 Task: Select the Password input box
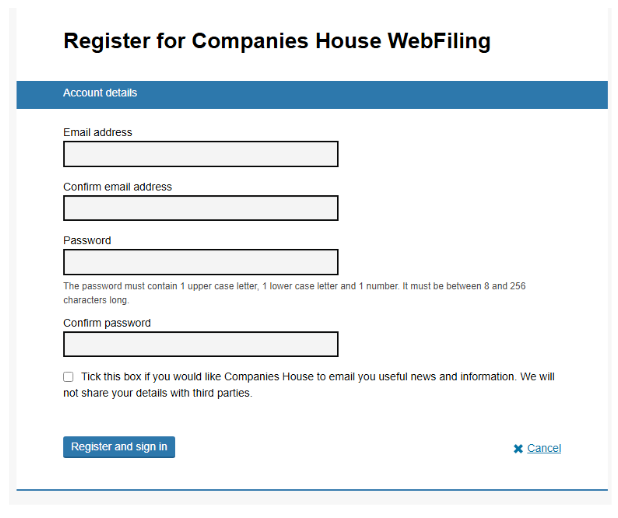200,262
